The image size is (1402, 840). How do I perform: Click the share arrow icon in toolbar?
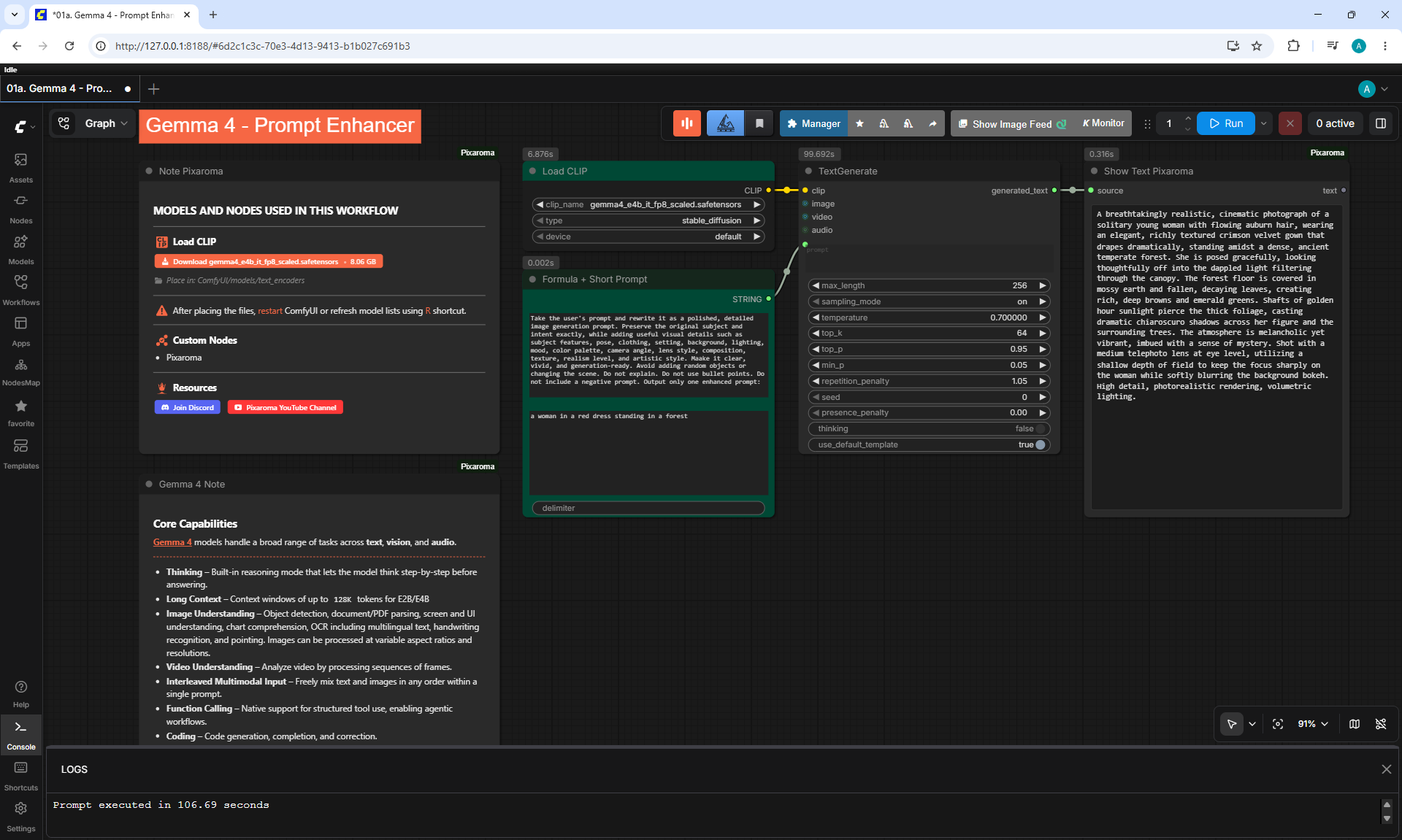coord(932,123)
